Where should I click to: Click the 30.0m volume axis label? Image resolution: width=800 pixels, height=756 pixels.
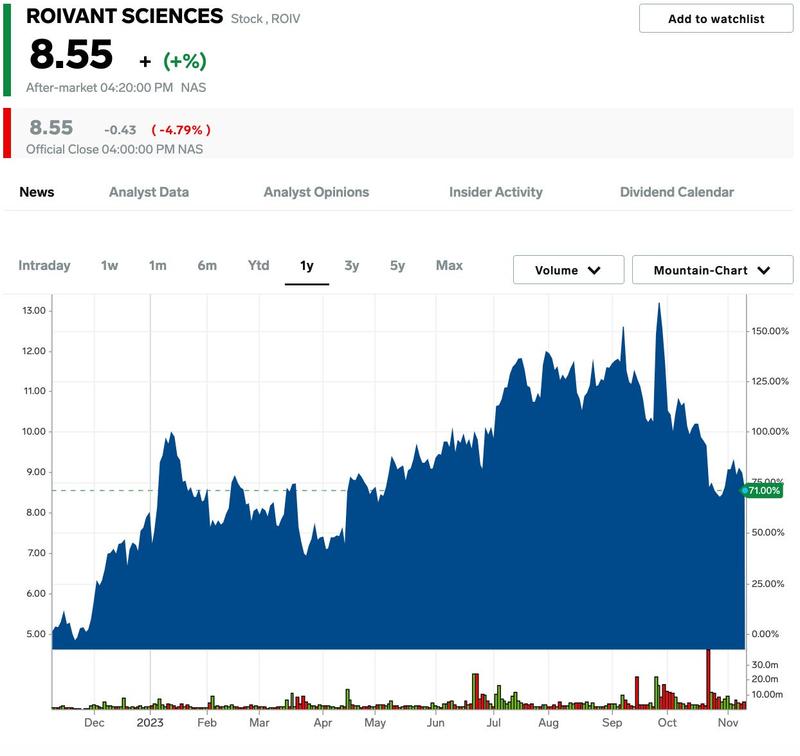pos(765,665)
